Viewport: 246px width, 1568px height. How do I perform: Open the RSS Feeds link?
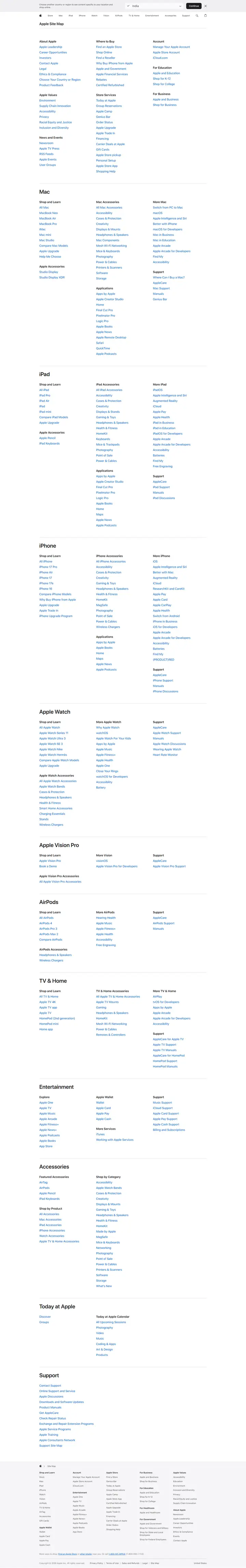pyautogui.click(x=46, y=154)
